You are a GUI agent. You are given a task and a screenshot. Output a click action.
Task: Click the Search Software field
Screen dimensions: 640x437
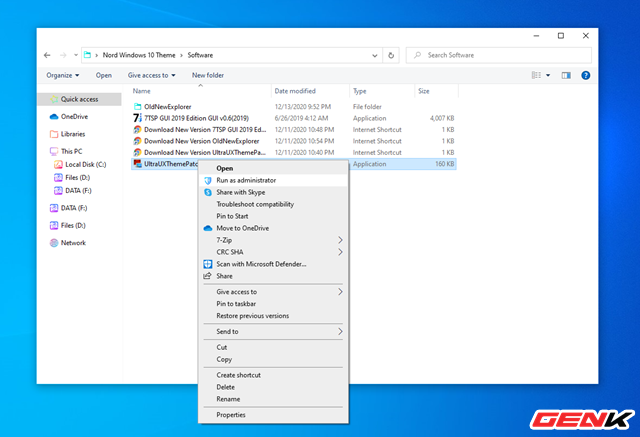coord(499,55)
